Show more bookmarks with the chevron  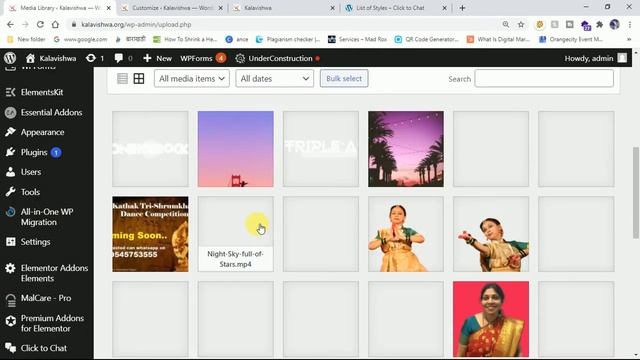629,39
